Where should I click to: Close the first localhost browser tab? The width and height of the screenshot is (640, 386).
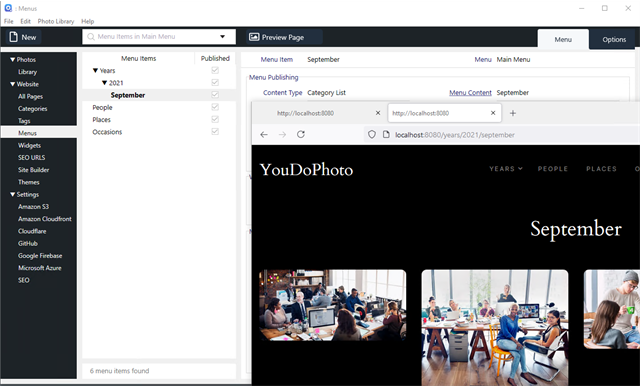[x=378, y=113]
